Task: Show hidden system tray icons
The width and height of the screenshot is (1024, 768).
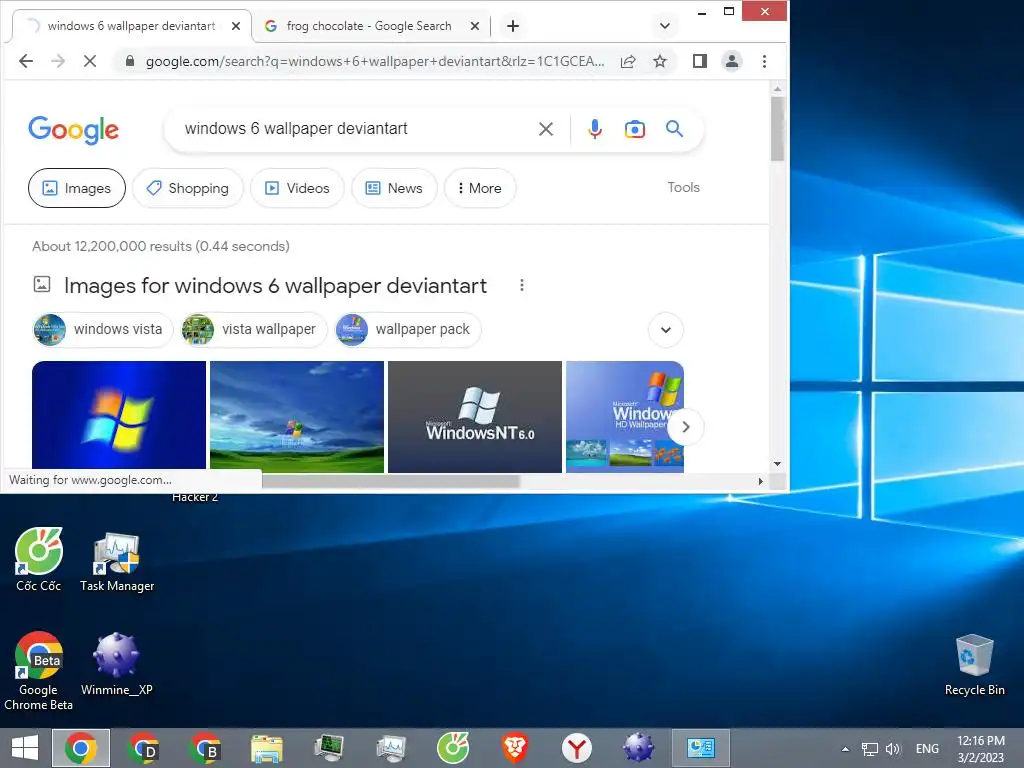Action: click(845, 749)
